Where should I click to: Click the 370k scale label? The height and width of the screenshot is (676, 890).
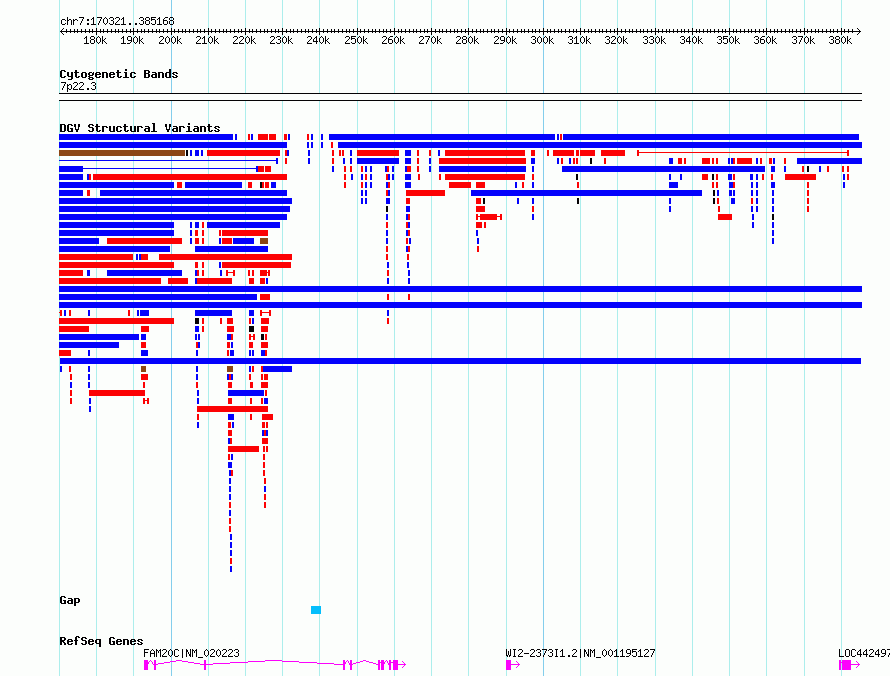pos(803,40)
